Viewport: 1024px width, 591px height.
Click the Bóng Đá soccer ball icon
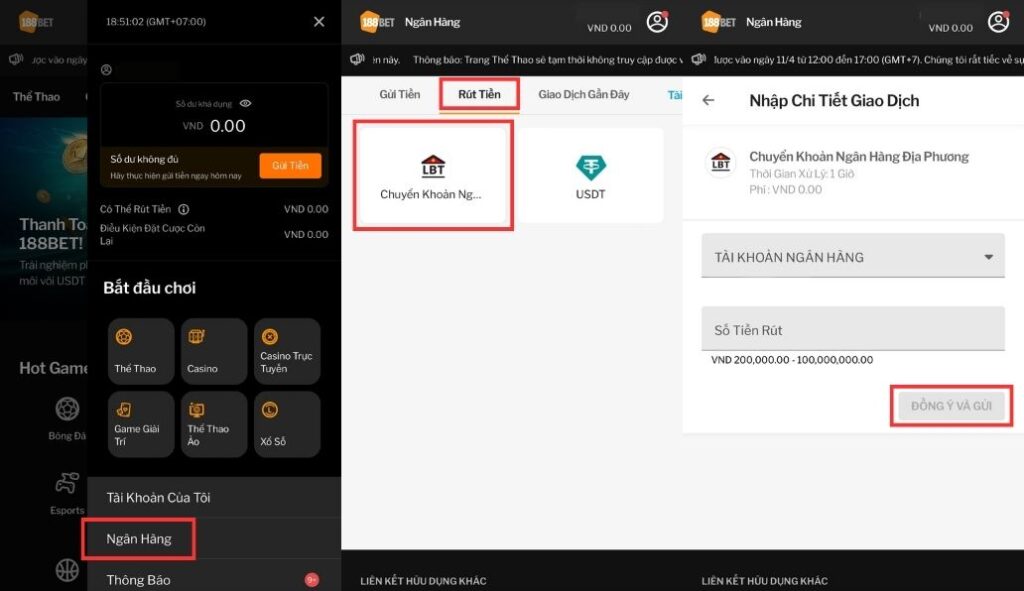(x=67, y=409)
